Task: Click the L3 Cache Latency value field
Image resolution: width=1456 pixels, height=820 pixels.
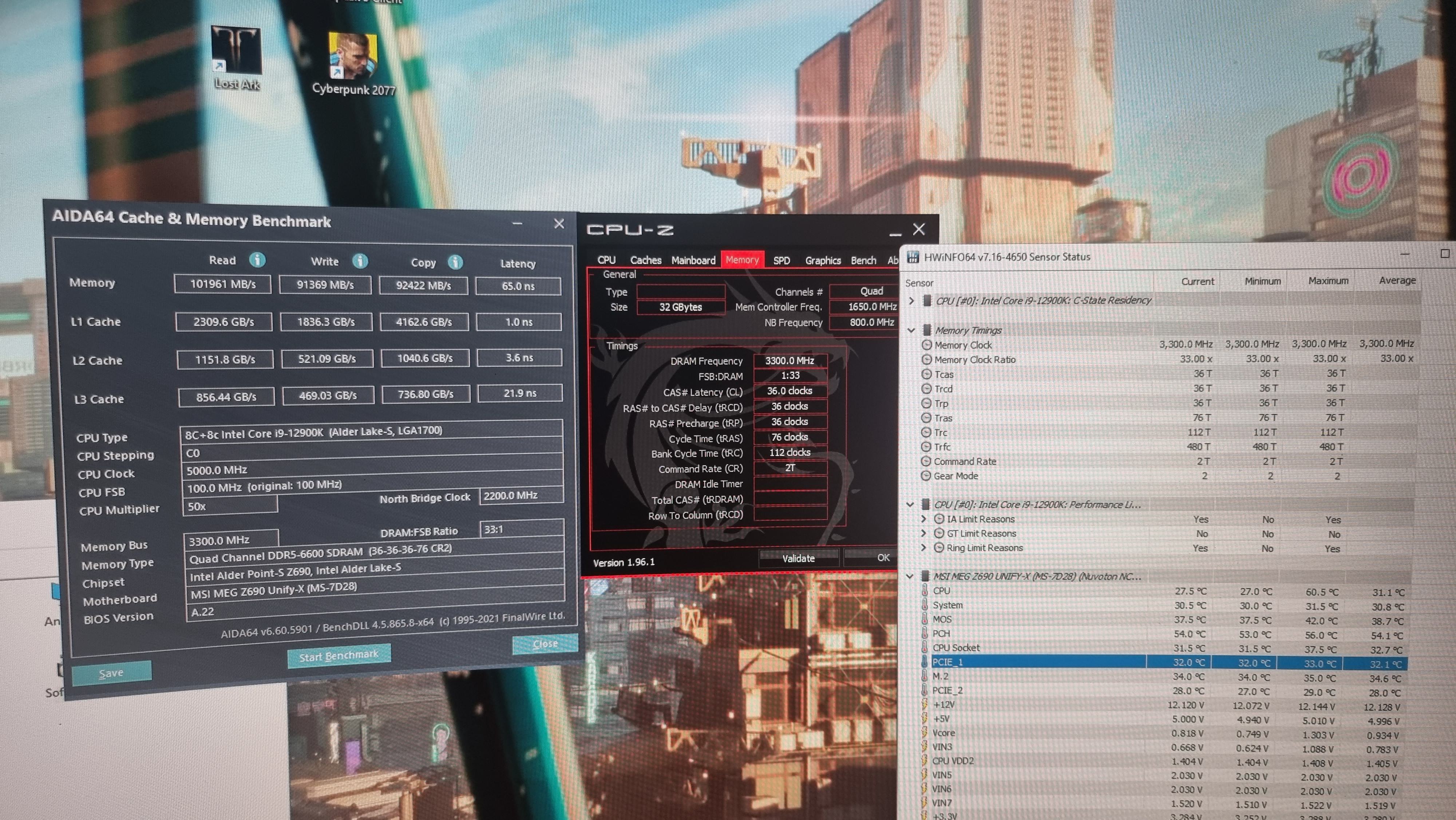Action: [x=520, y=393]
